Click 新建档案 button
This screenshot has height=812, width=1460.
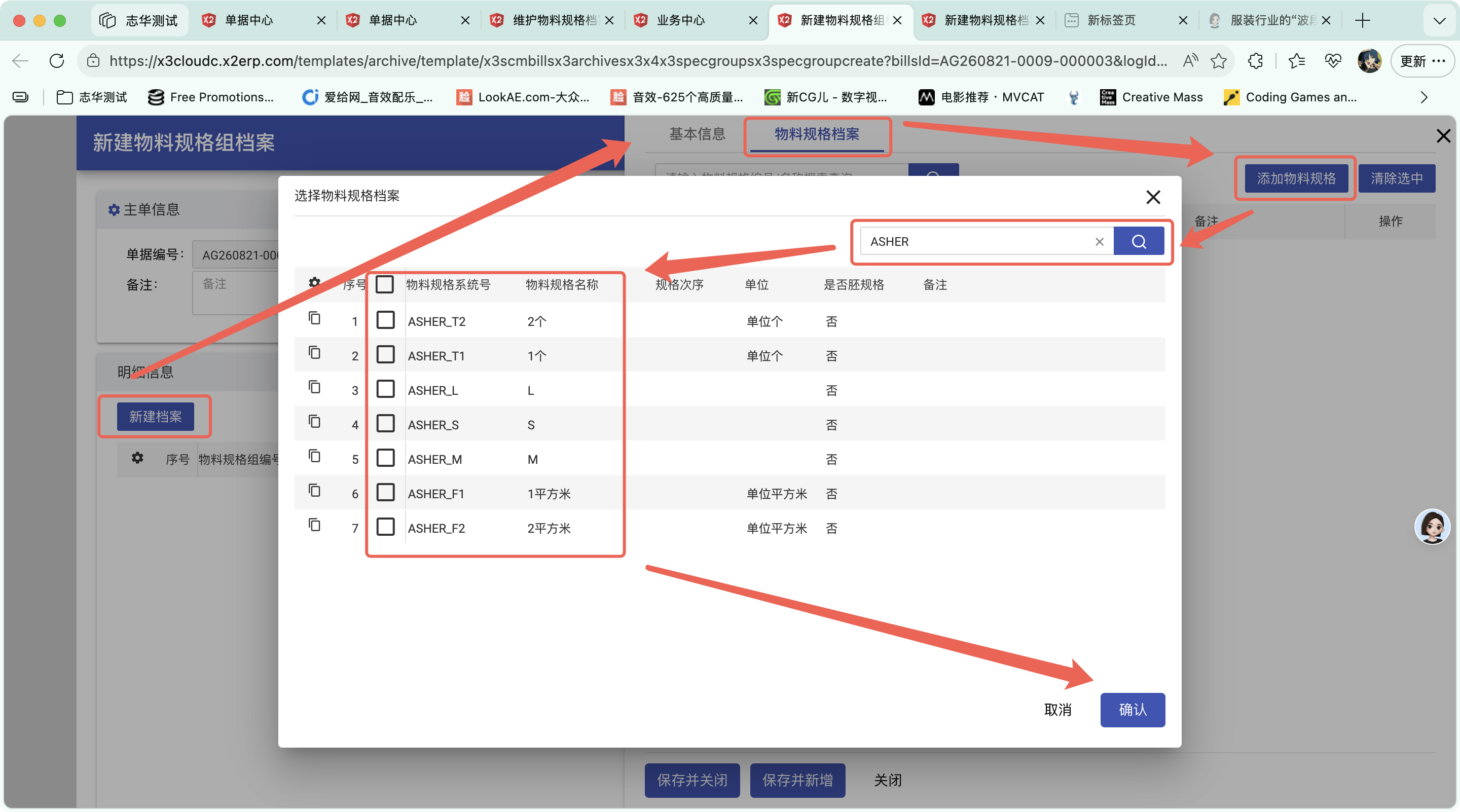155,417
